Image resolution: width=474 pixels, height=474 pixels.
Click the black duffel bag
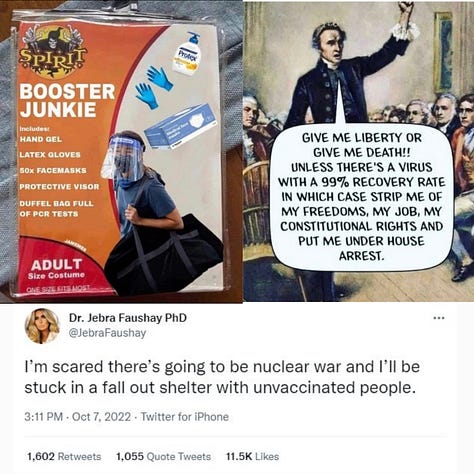pos(164,254)
